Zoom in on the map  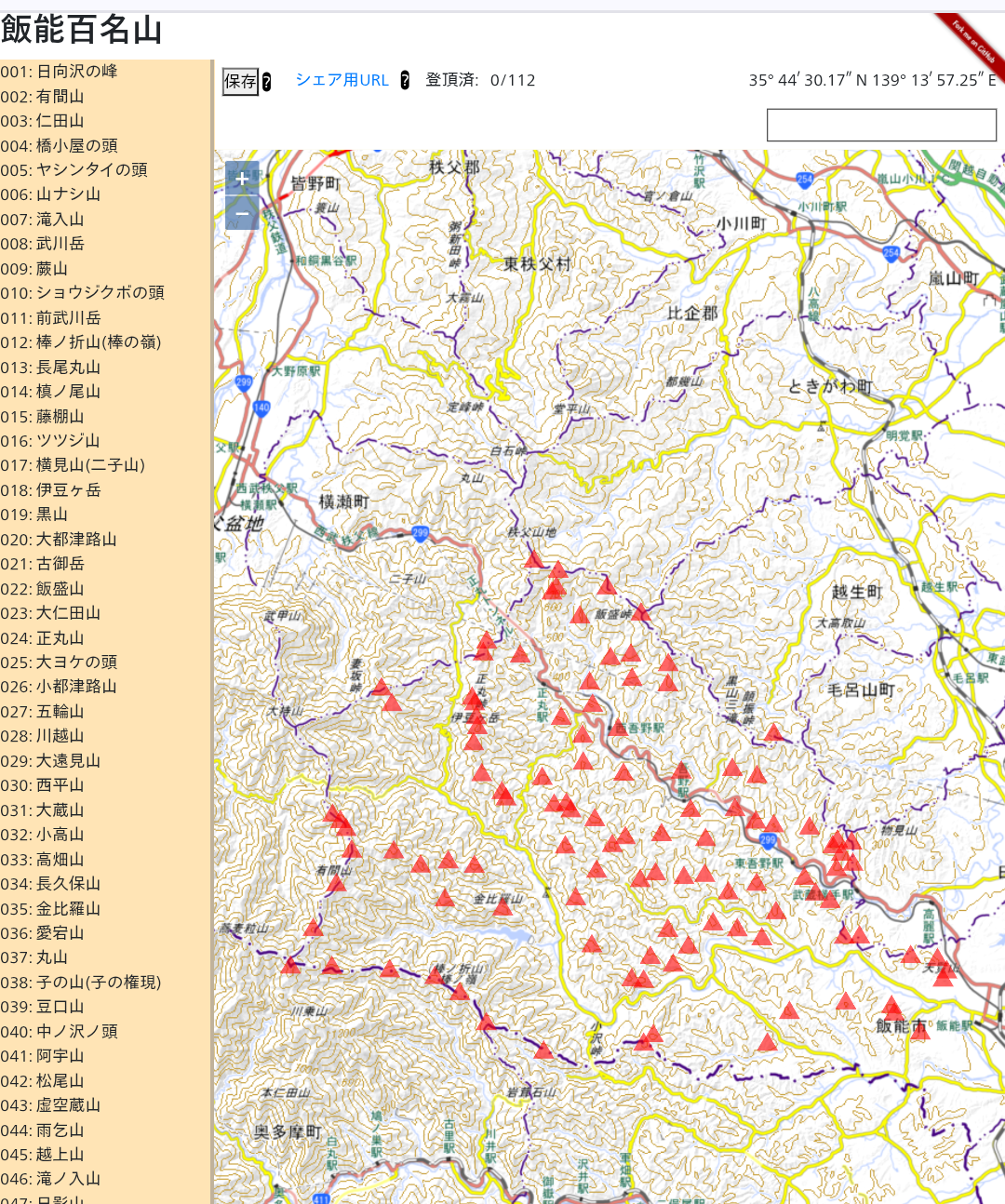(242, 178)
